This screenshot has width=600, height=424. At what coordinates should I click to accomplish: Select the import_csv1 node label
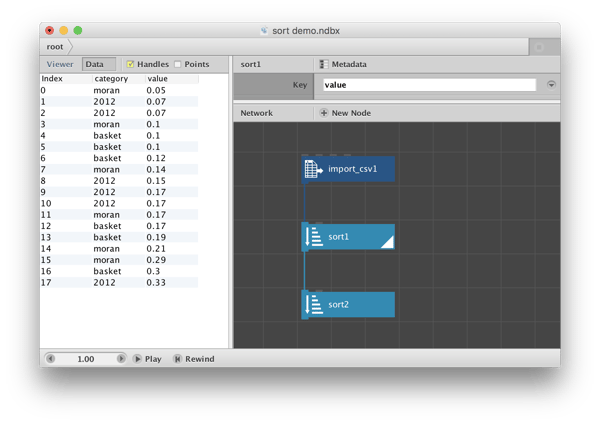click(x=352, y=169)
